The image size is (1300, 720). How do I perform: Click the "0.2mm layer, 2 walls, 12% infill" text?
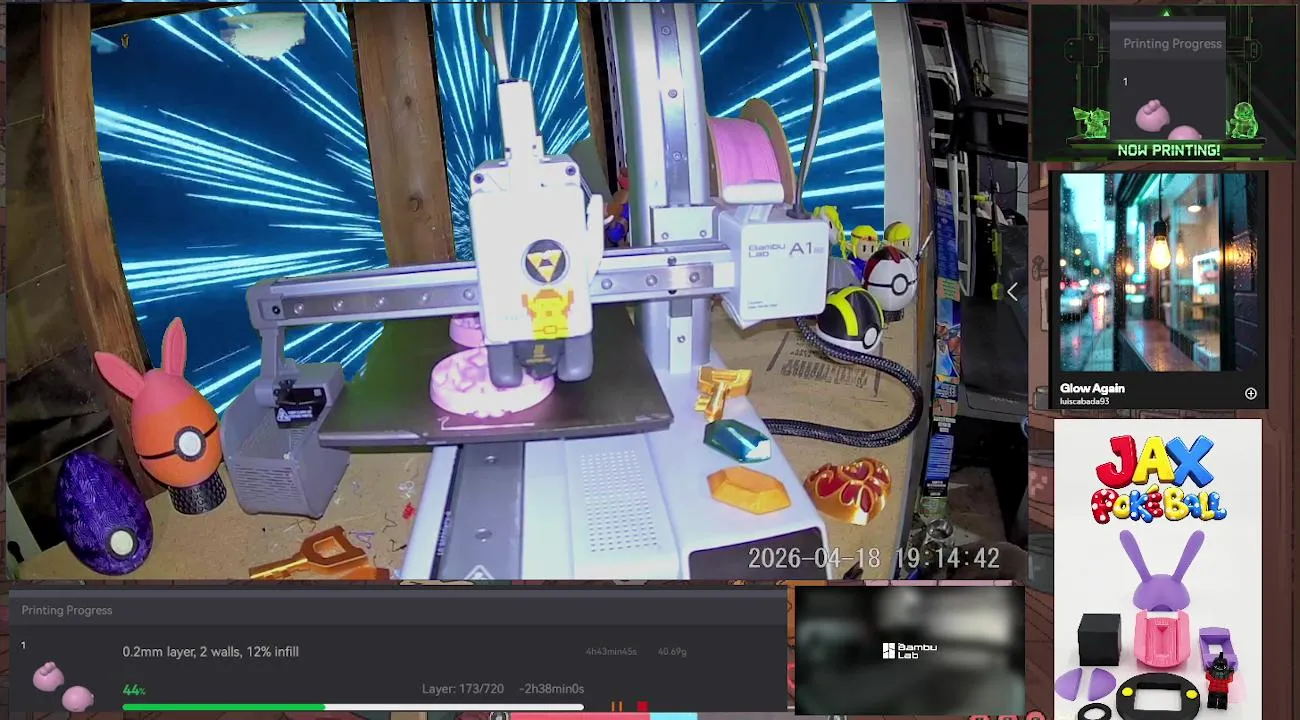pos(210,652)
